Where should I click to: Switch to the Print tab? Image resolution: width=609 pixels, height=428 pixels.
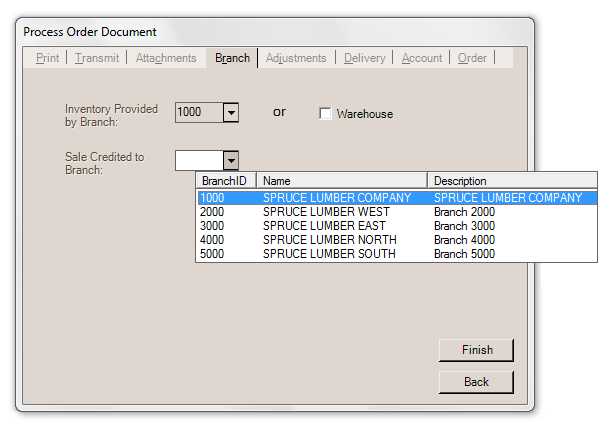(47, 58)
